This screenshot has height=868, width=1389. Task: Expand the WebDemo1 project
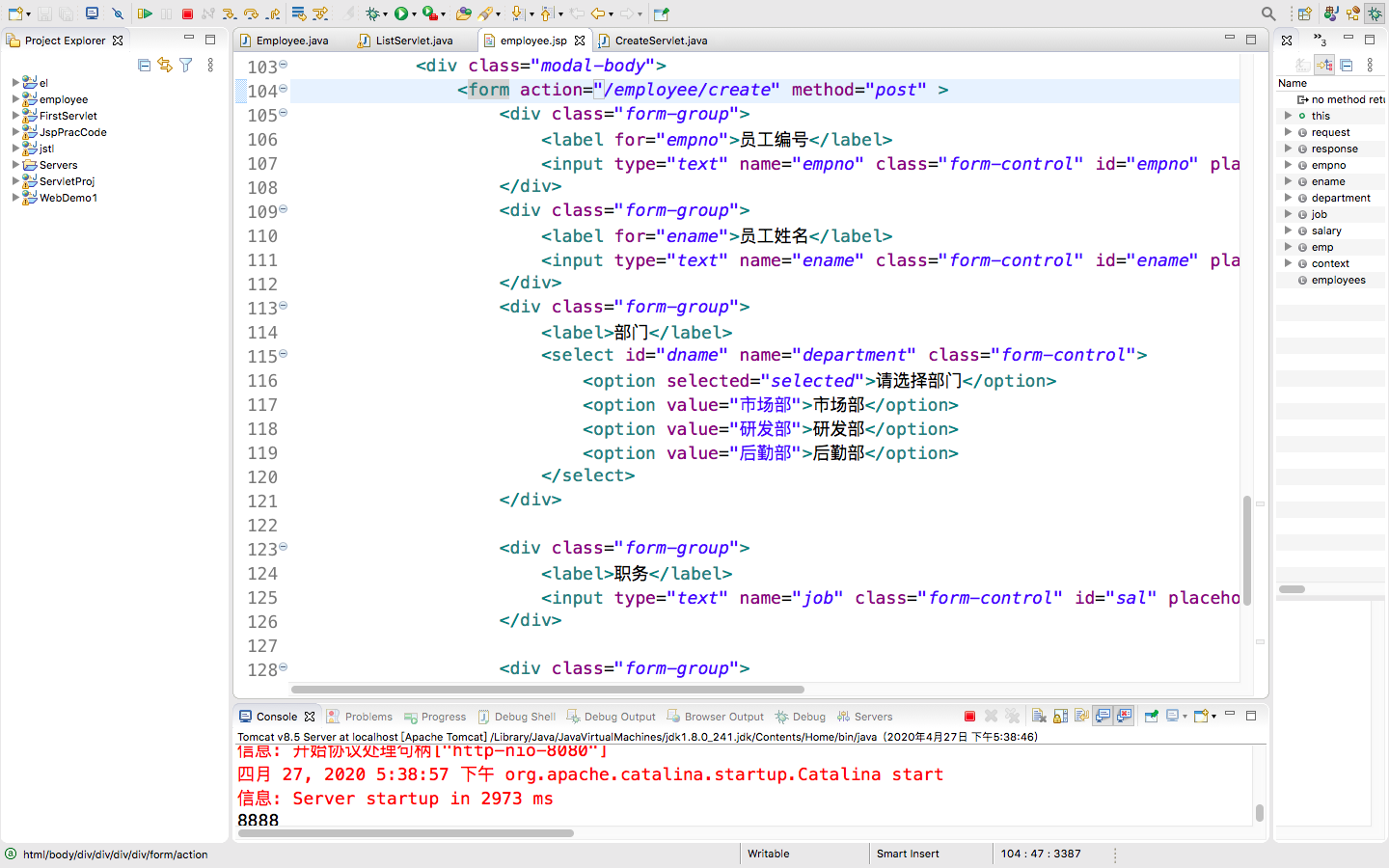click(x=15, y=198)
